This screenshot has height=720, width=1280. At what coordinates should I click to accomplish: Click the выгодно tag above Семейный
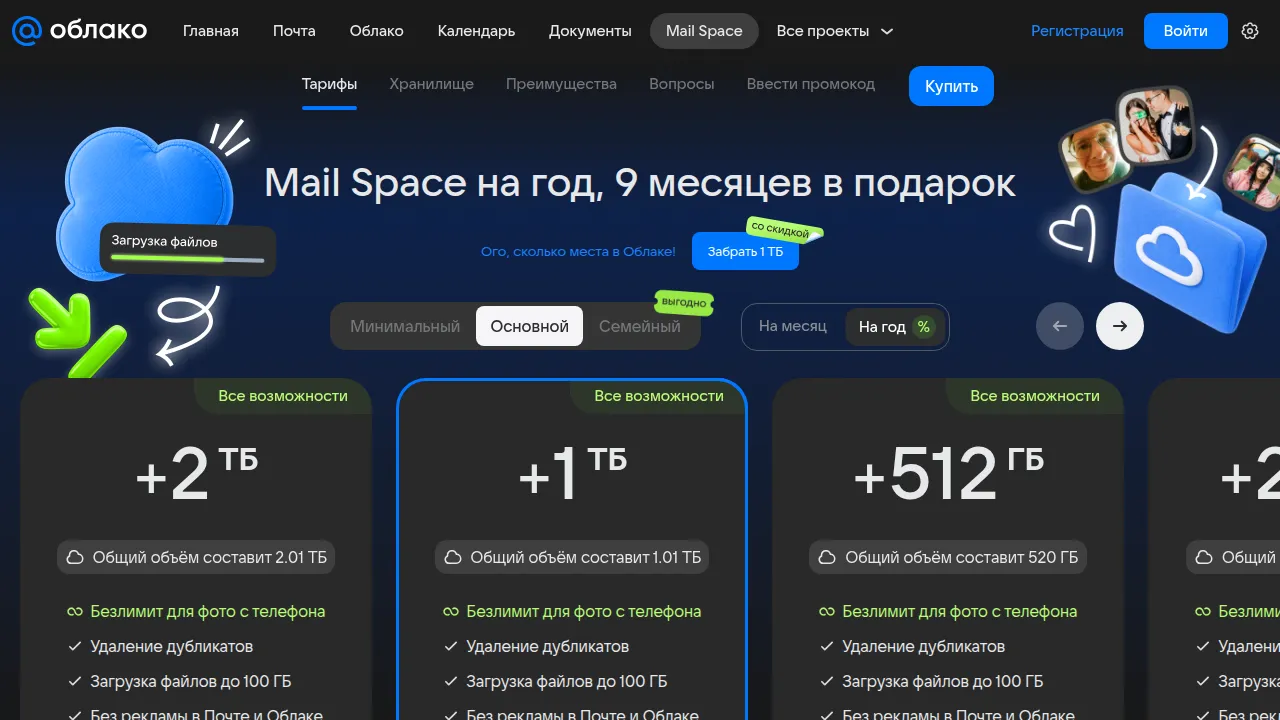pyautogui.click(x=684, y=302)
